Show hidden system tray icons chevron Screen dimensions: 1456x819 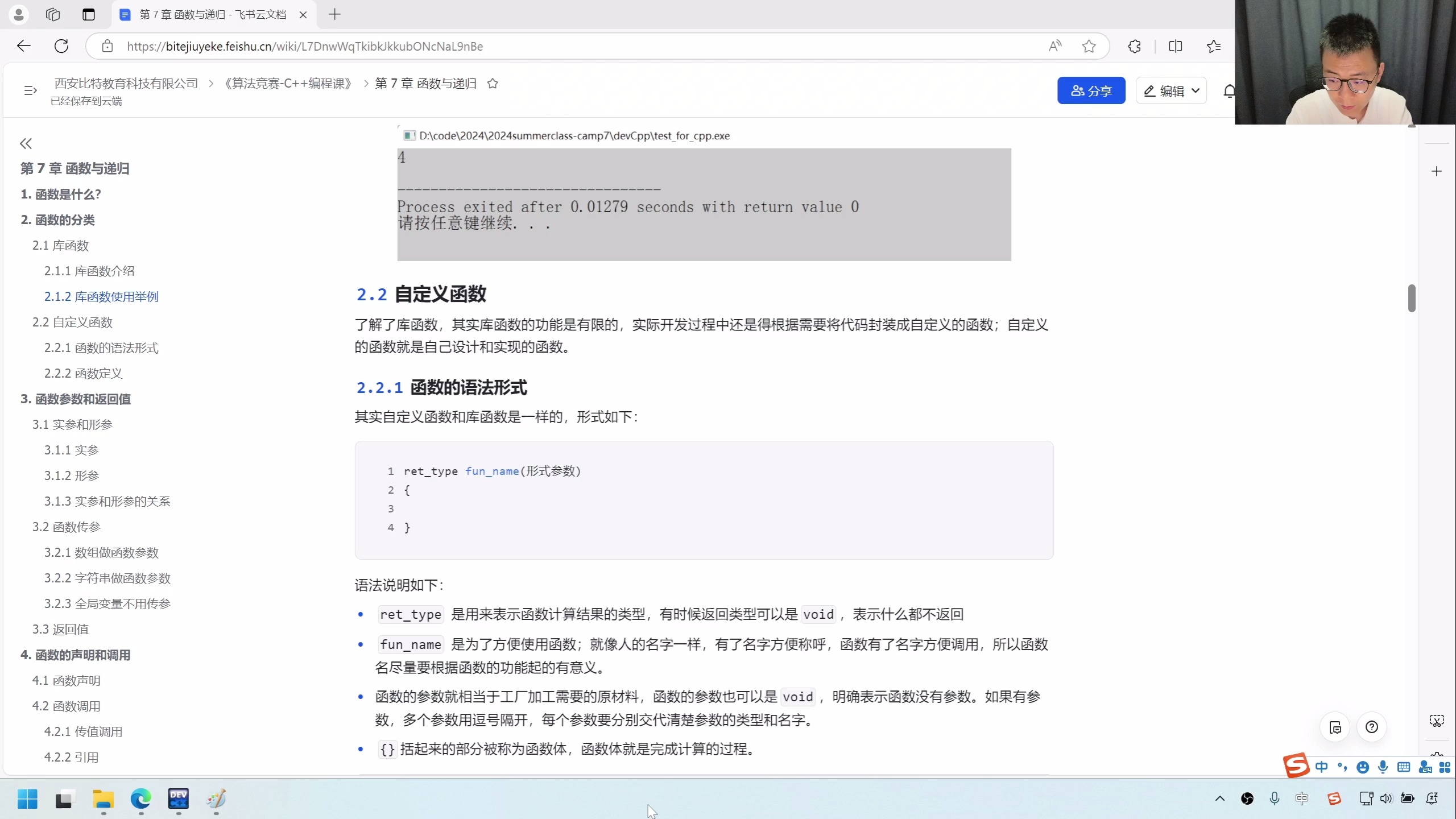click(x=1219, y=799)
